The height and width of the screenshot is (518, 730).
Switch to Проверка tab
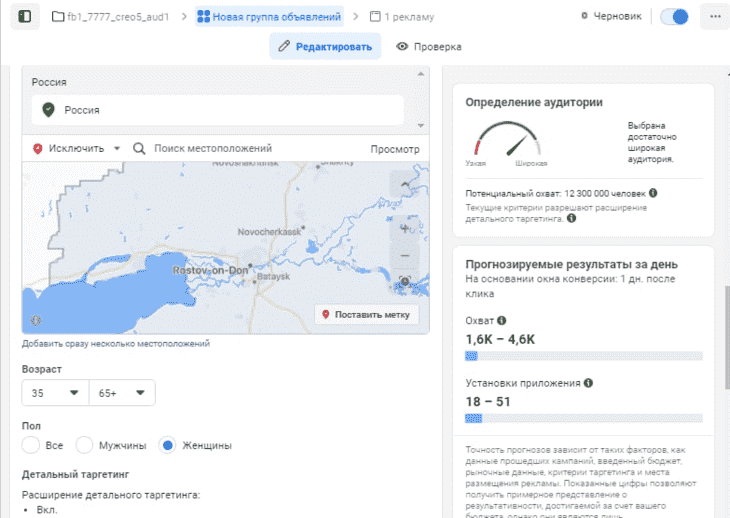click(x=429, y=47)
